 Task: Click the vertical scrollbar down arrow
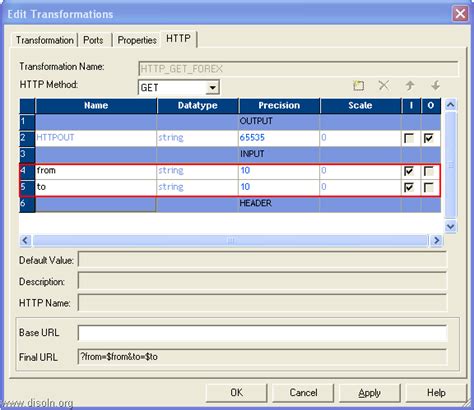tap(451, 227)
